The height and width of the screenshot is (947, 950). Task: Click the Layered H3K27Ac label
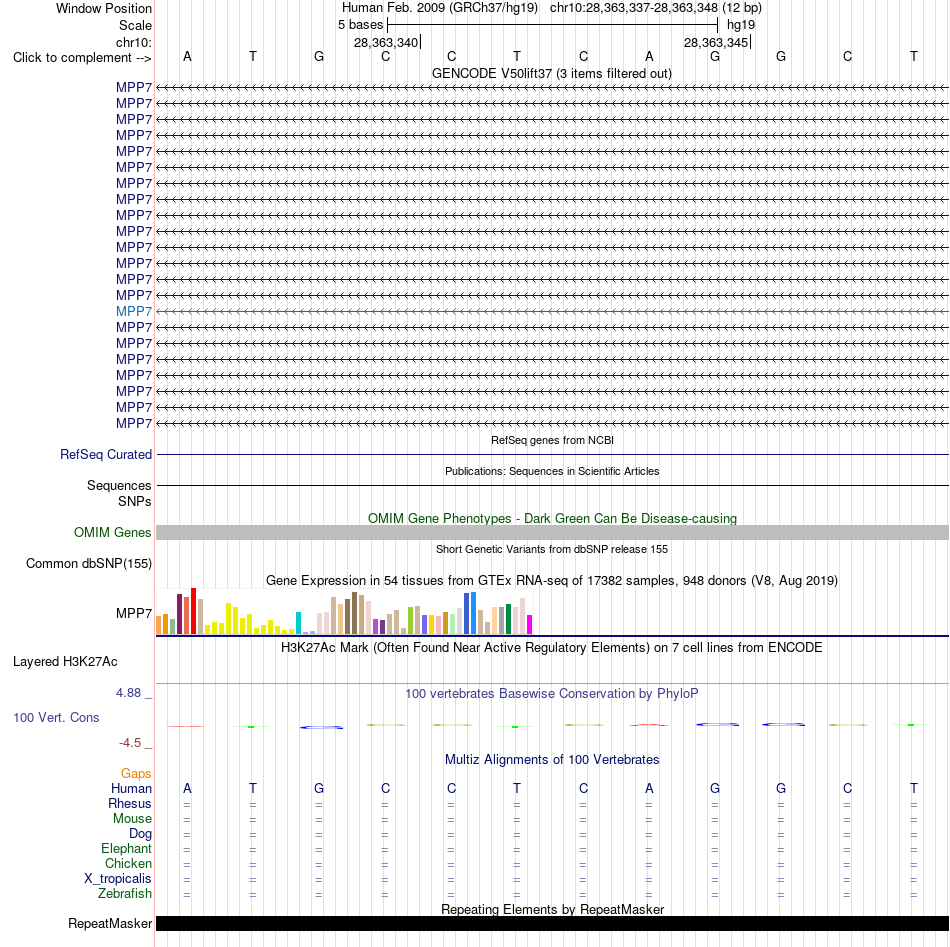pos(65,662)
